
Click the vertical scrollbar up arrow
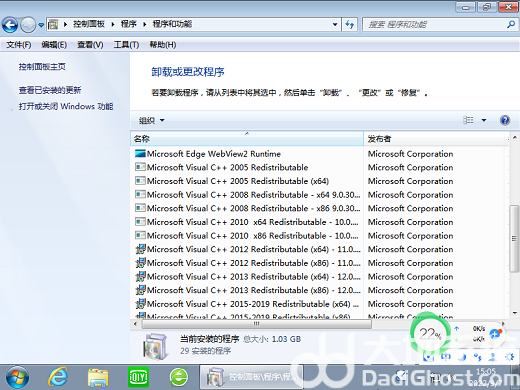514,137
